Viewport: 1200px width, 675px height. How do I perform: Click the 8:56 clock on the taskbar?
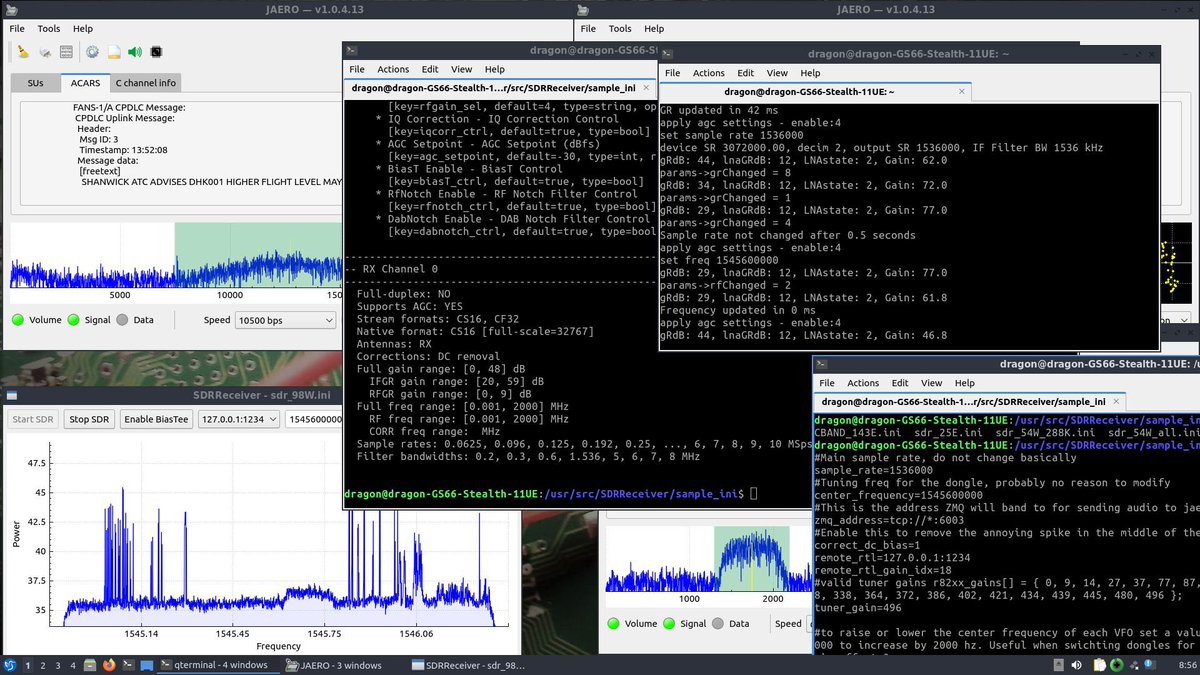point(1188,665)
